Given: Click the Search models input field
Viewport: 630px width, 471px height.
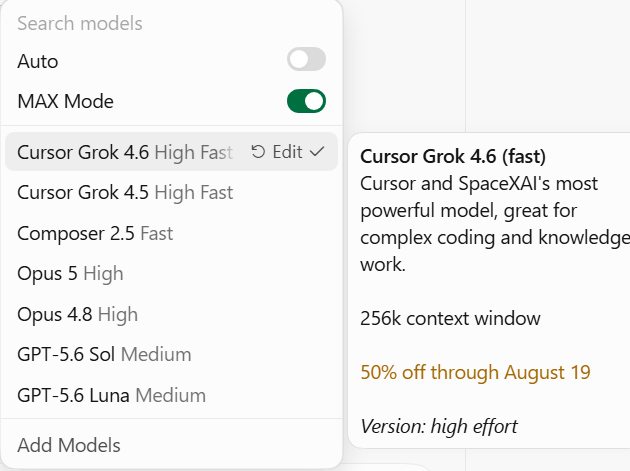Looking at the screenshot, I should pyautogui.click(x=172, y=23).
